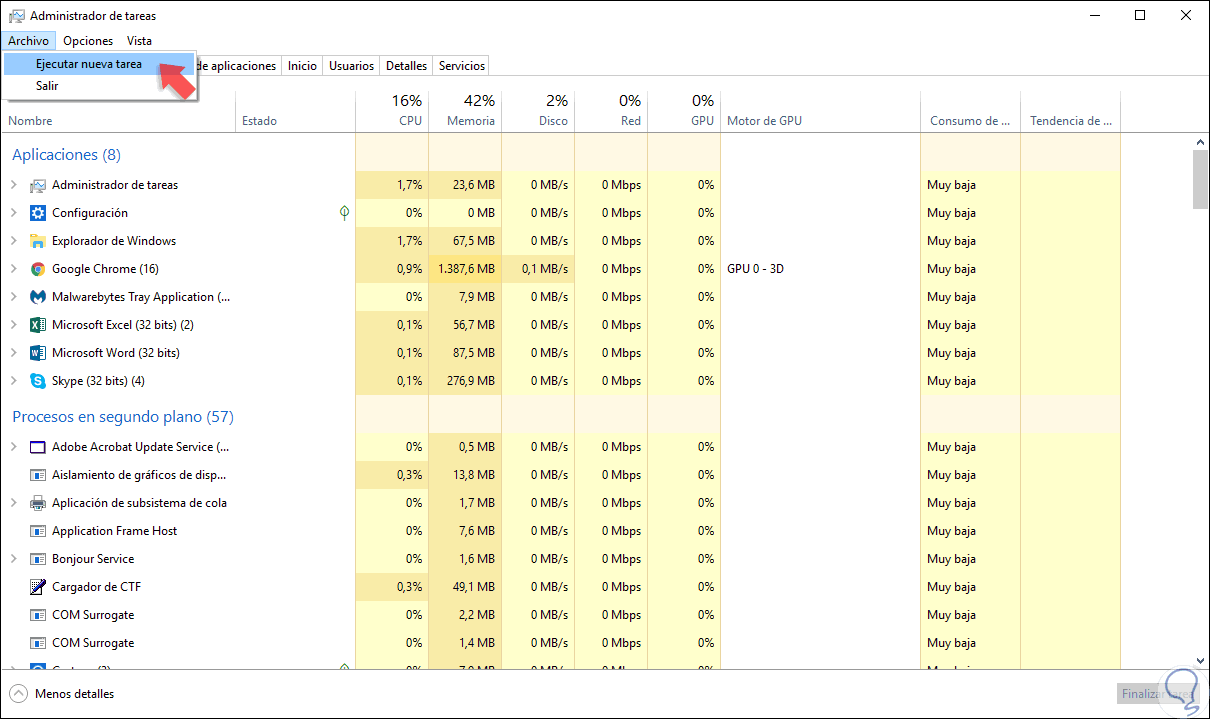Viewport: 1210px width, 719px height.
Task: Click the Microsoft Word icon
Action: tap(38, 353)
